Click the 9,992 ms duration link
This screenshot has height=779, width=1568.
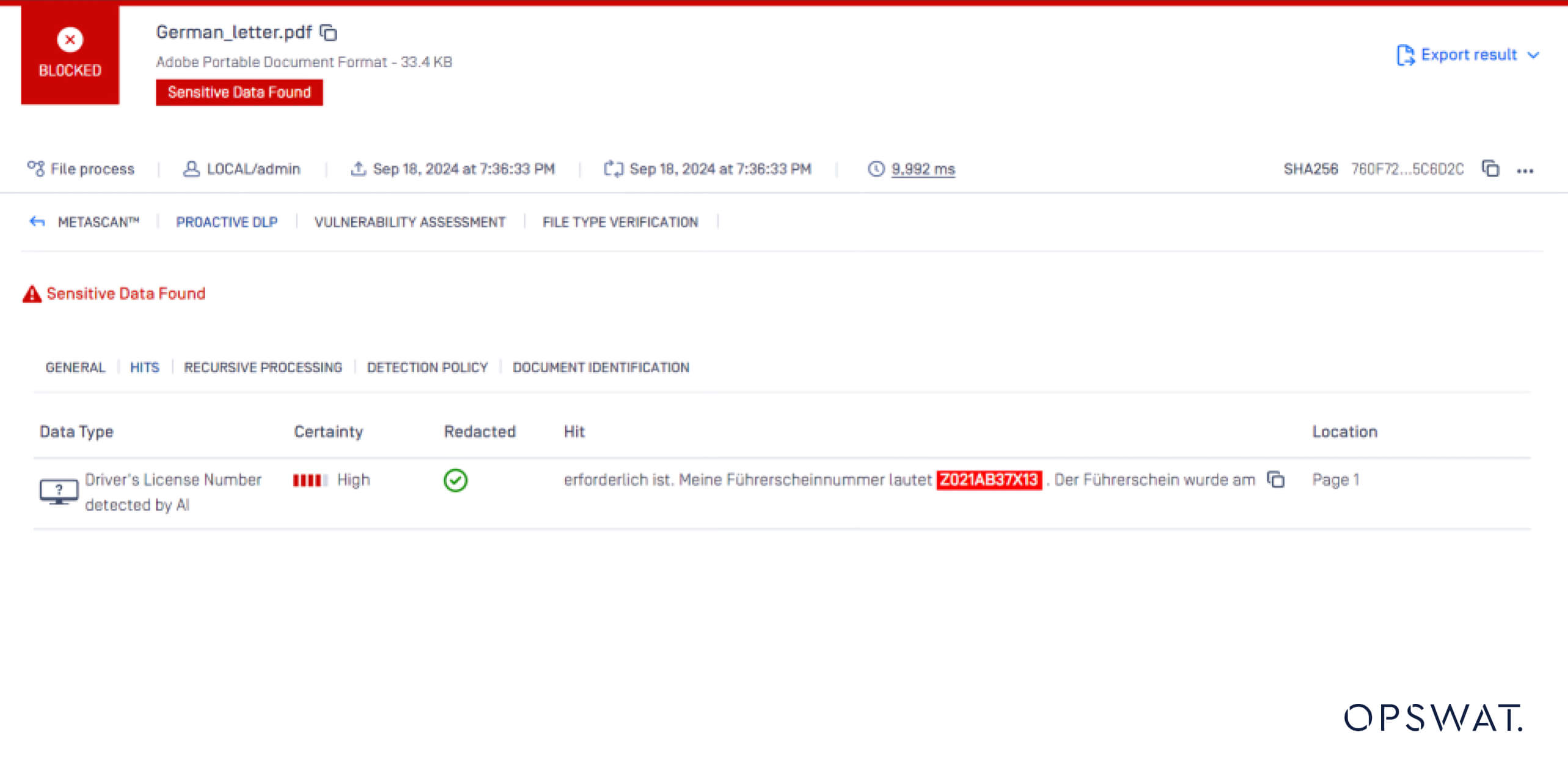923,169
